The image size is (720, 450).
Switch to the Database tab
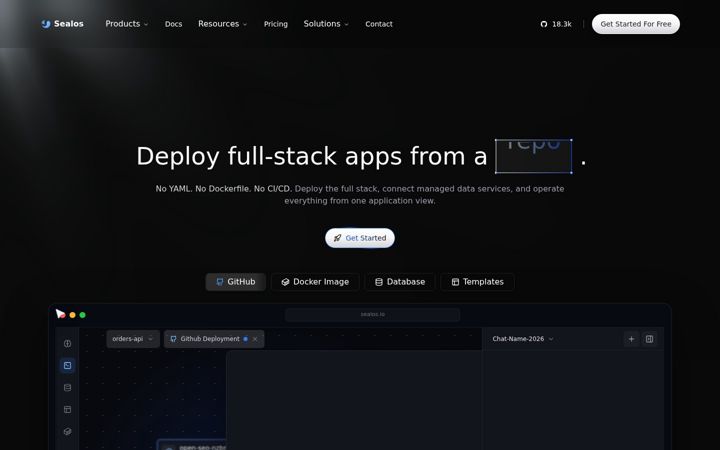(x=400, y=282)
